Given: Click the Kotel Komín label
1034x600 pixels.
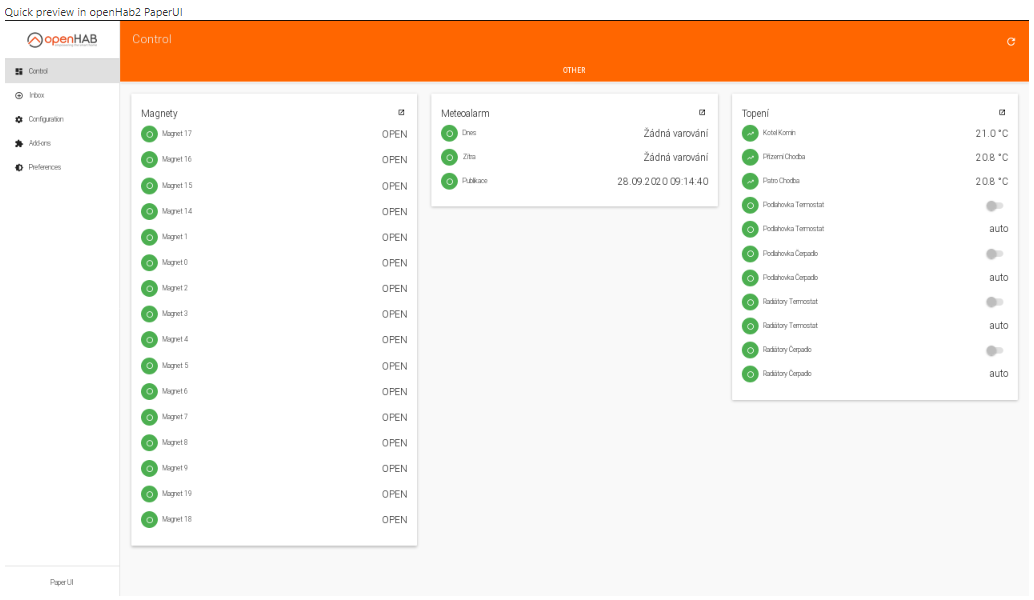Looking at the screenshot, I should (779, 133).
